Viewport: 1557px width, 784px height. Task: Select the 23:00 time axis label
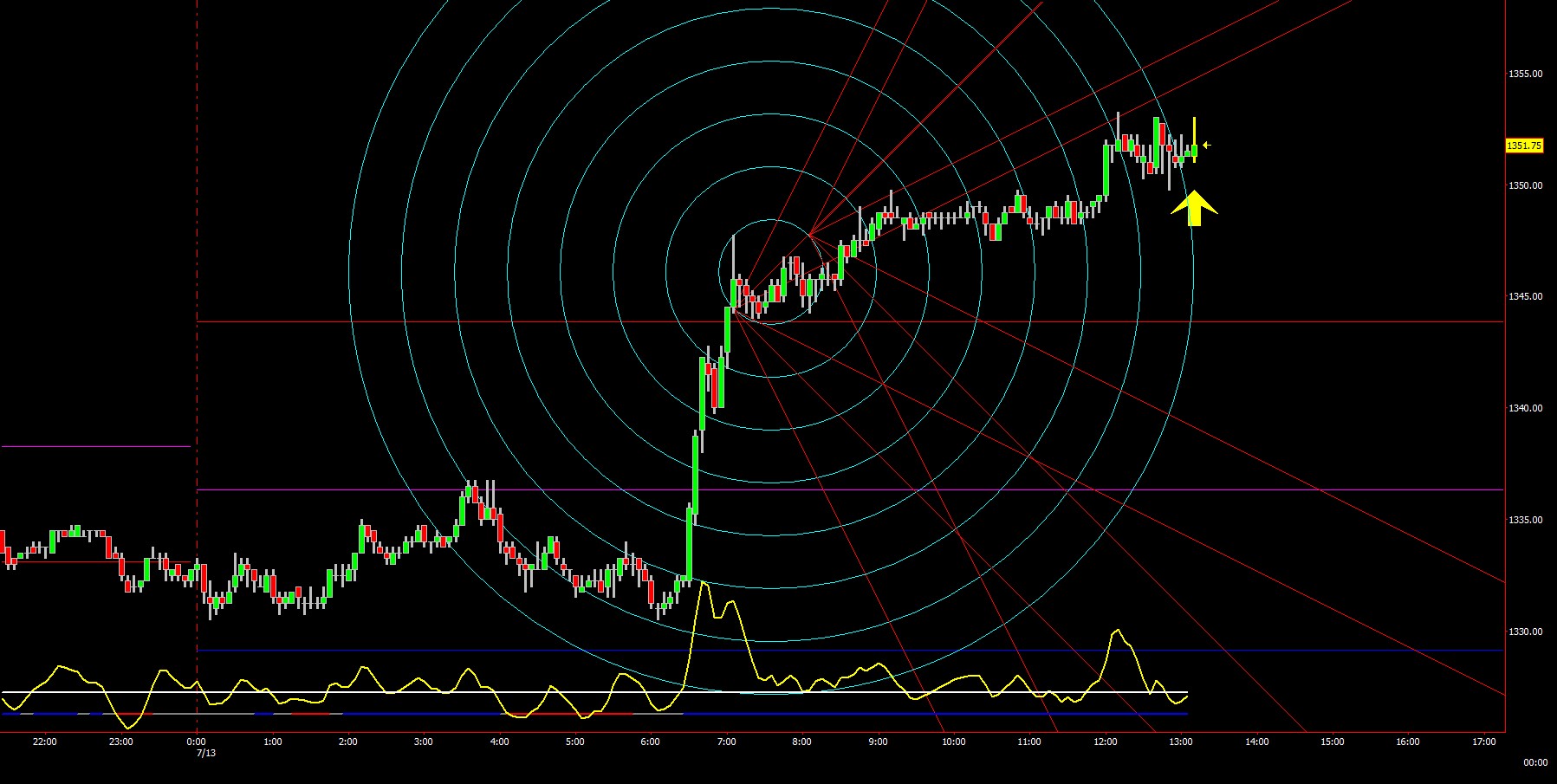(121, 742)
